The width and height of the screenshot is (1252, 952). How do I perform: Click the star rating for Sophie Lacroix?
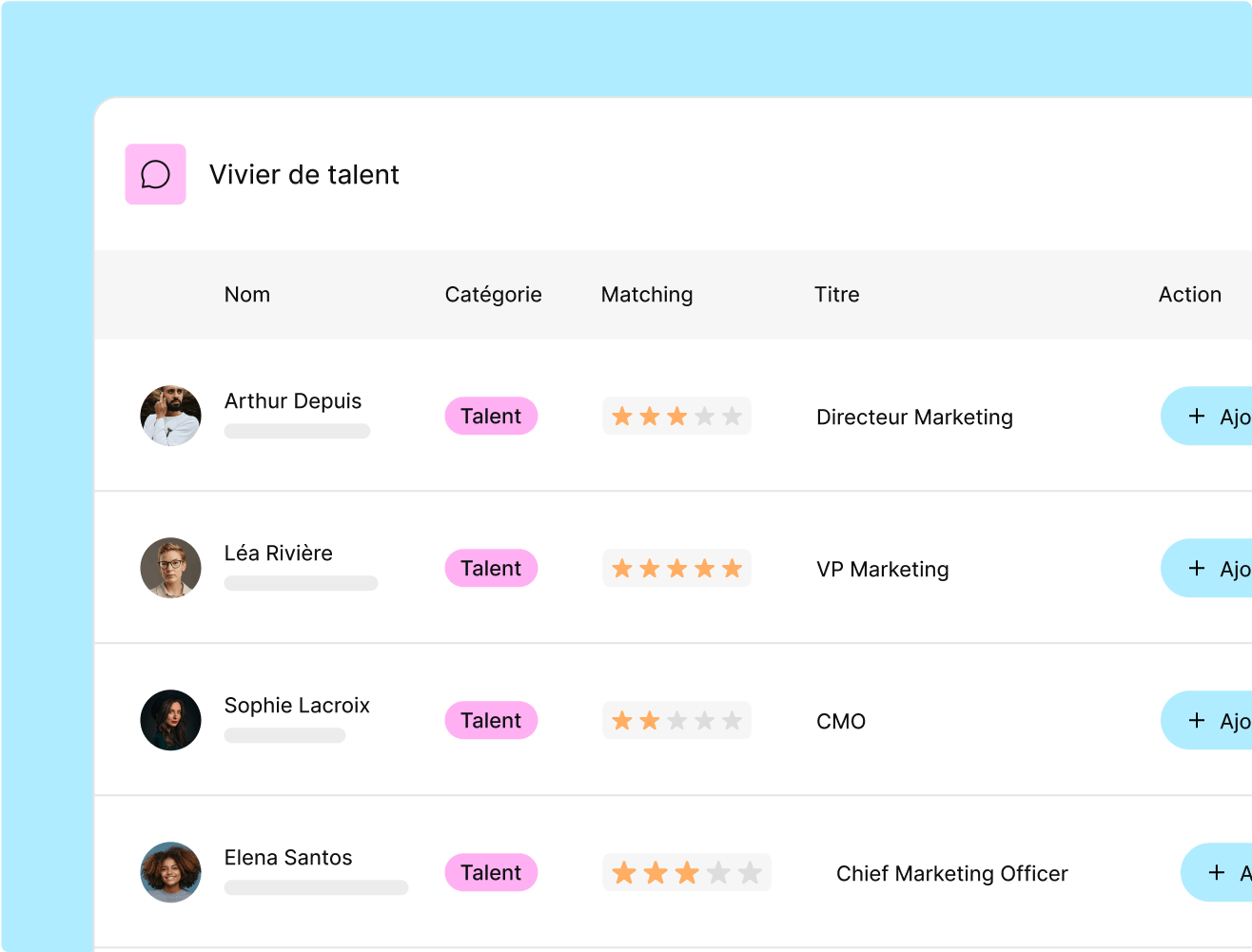pos(676,721)
